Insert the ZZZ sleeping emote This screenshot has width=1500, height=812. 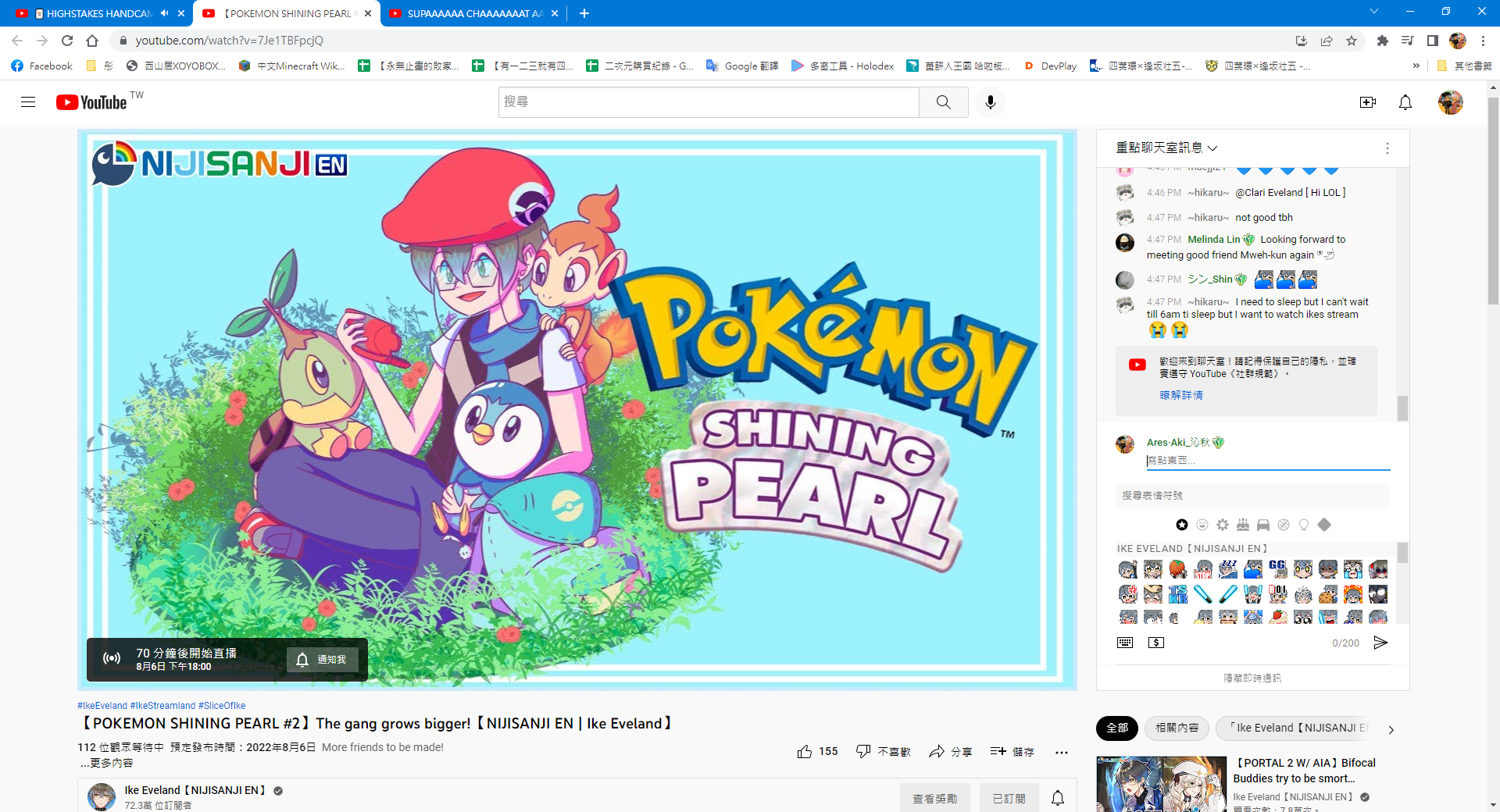(1227, 569)
